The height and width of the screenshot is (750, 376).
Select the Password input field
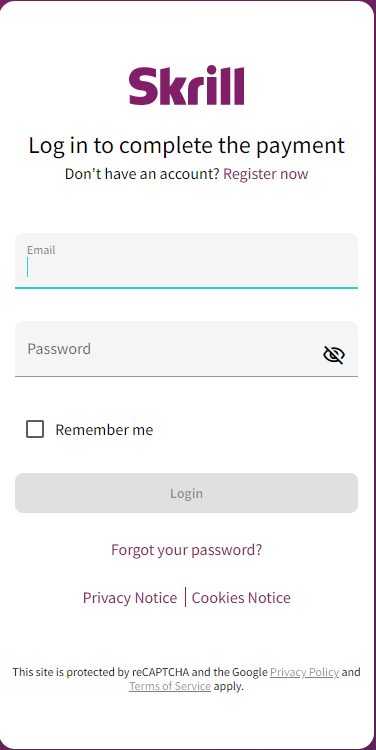(187, 349)
